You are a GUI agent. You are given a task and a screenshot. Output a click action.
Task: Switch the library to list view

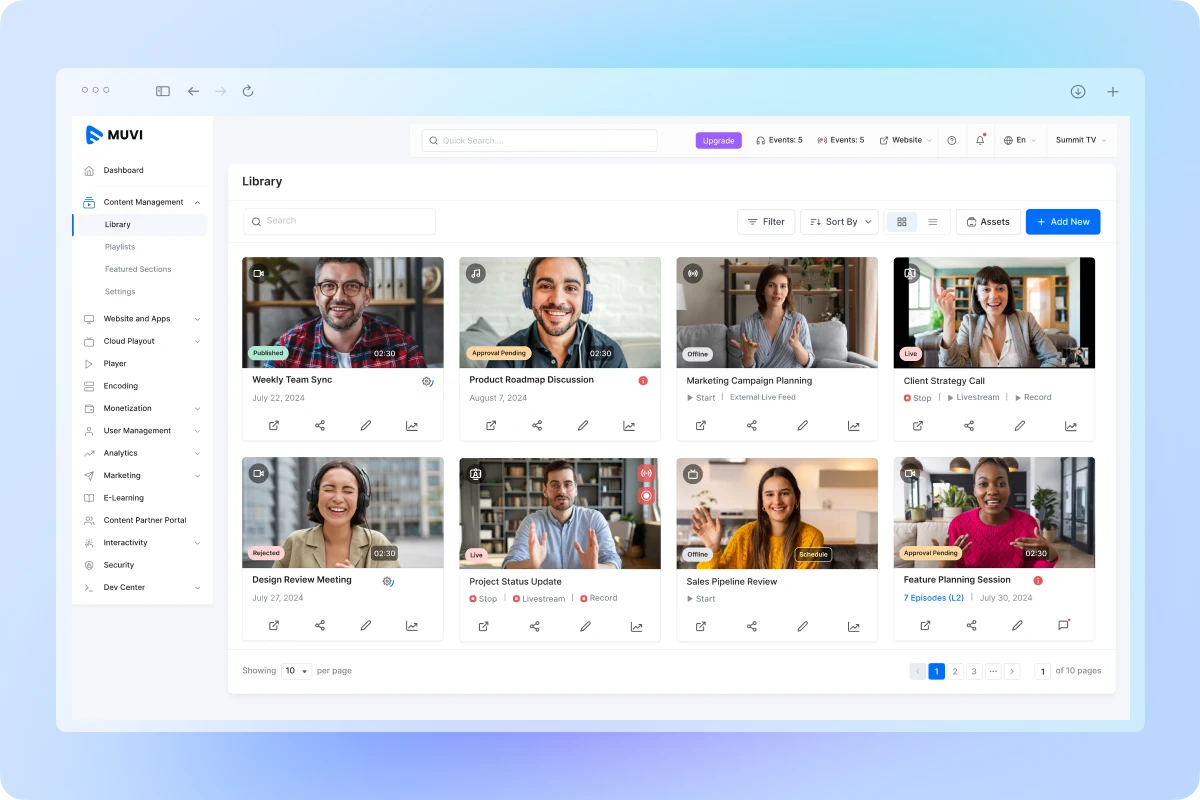pos(932,221)
